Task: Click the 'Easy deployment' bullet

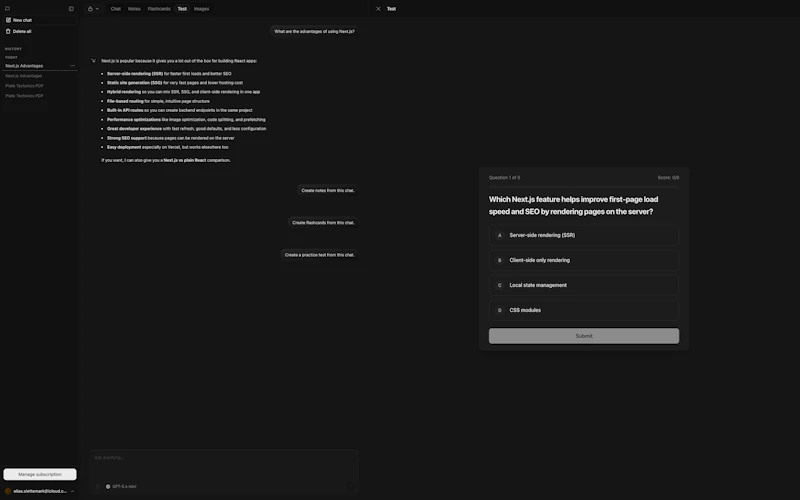Action: point(167,147)
